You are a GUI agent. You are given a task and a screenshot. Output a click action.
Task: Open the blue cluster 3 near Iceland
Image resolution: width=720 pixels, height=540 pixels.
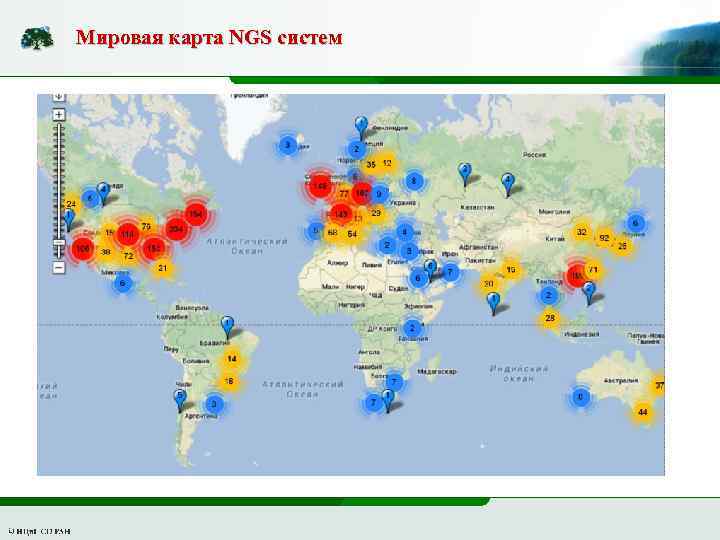[x=288, y=146]
